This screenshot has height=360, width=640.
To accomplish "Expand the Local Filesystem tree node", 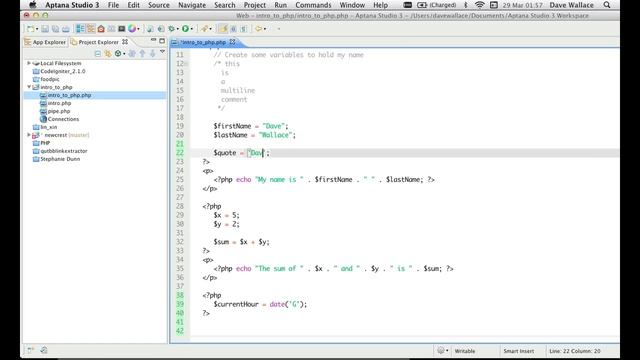I will [29, 63].
